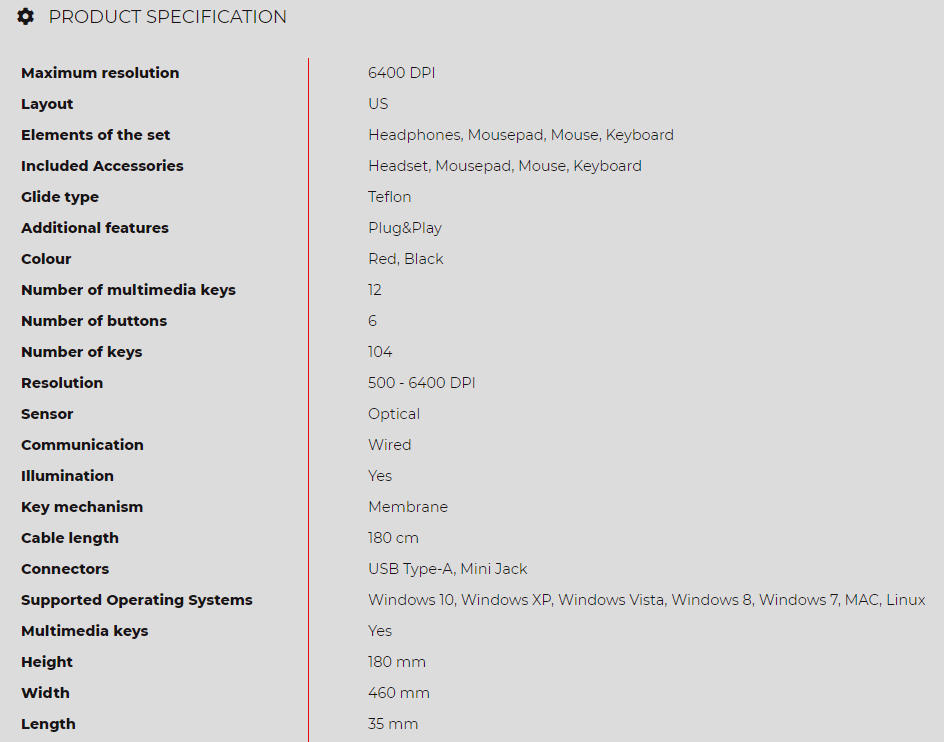944x742 pixels.
Task: Click the 500 - 6400 DPI resolution value
Action: (421, 383)
